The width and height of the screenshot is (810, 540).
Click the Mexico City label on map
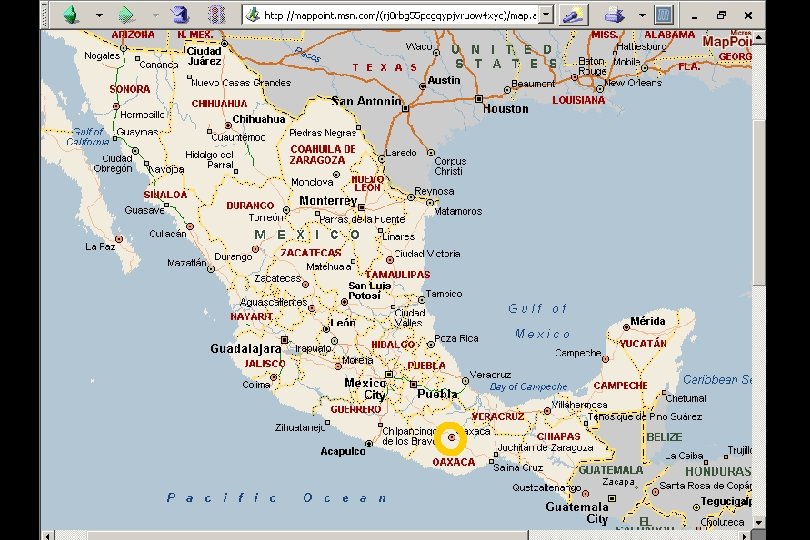point(366,389)
